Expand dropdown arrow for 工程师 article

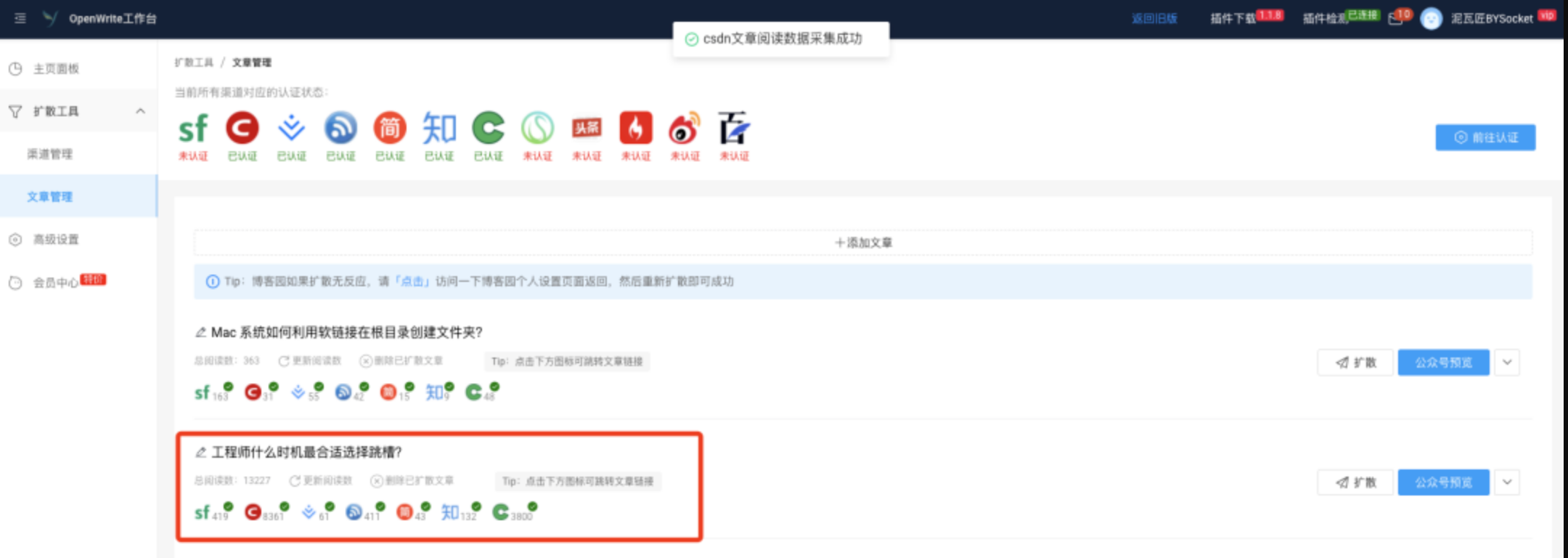click(x=1507, y=482)
